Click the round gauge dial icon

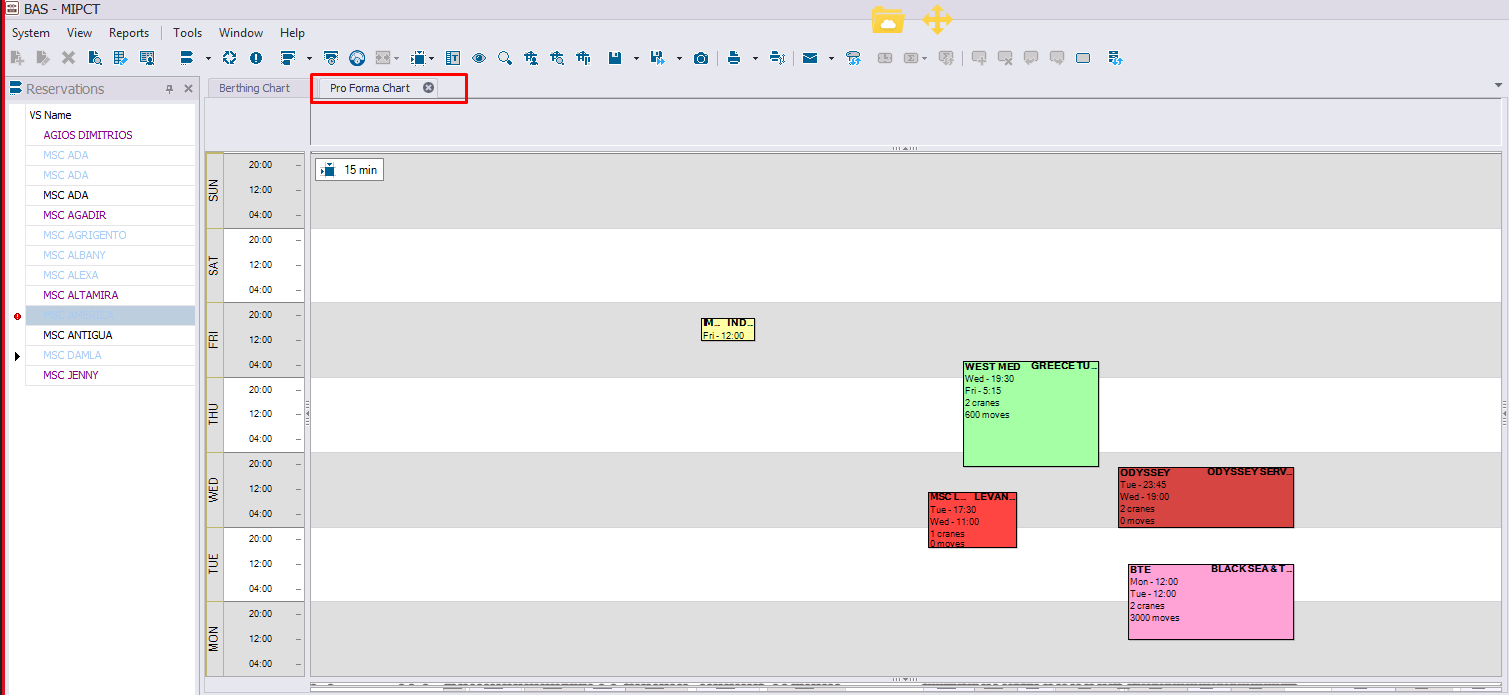pos(357,58)
